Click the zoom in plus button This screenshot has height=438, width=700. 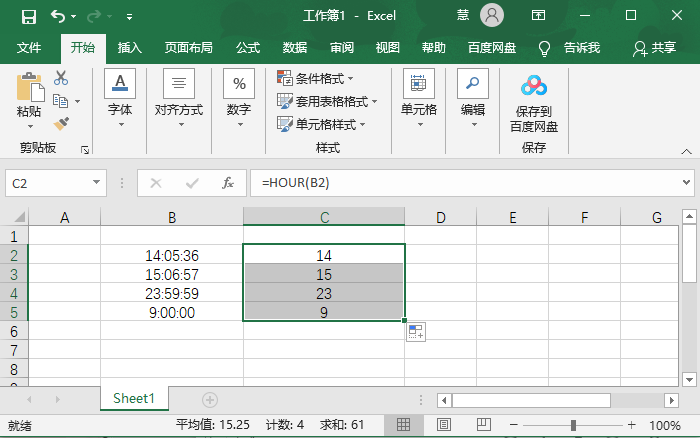tap(631, 425)
